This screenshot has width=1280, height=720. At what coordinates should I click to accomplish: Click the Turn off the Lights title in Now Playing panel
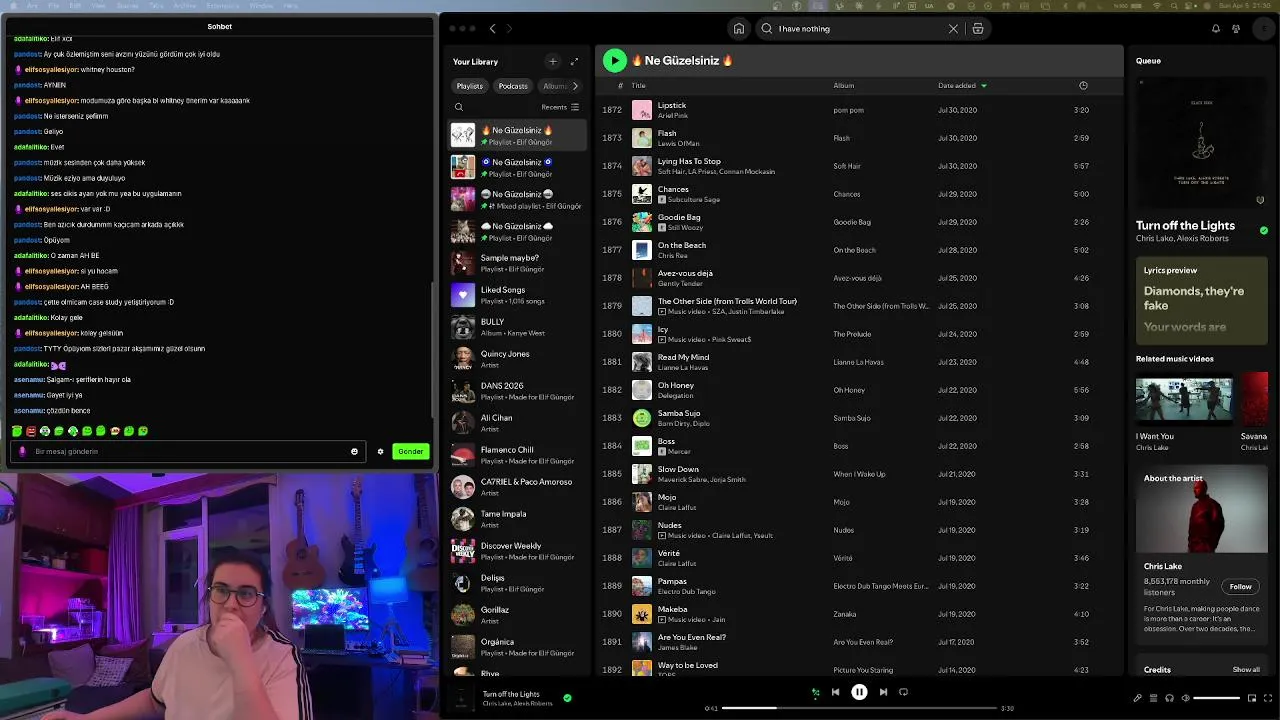pyautogui.click(x=1185, y=226)
